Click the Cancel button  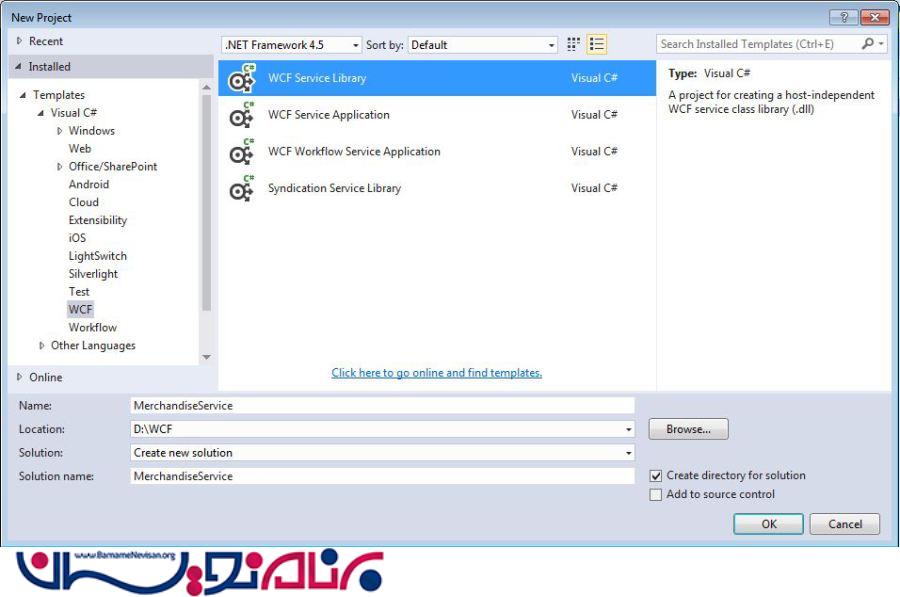pyautogui.click(x=844, y=524)
